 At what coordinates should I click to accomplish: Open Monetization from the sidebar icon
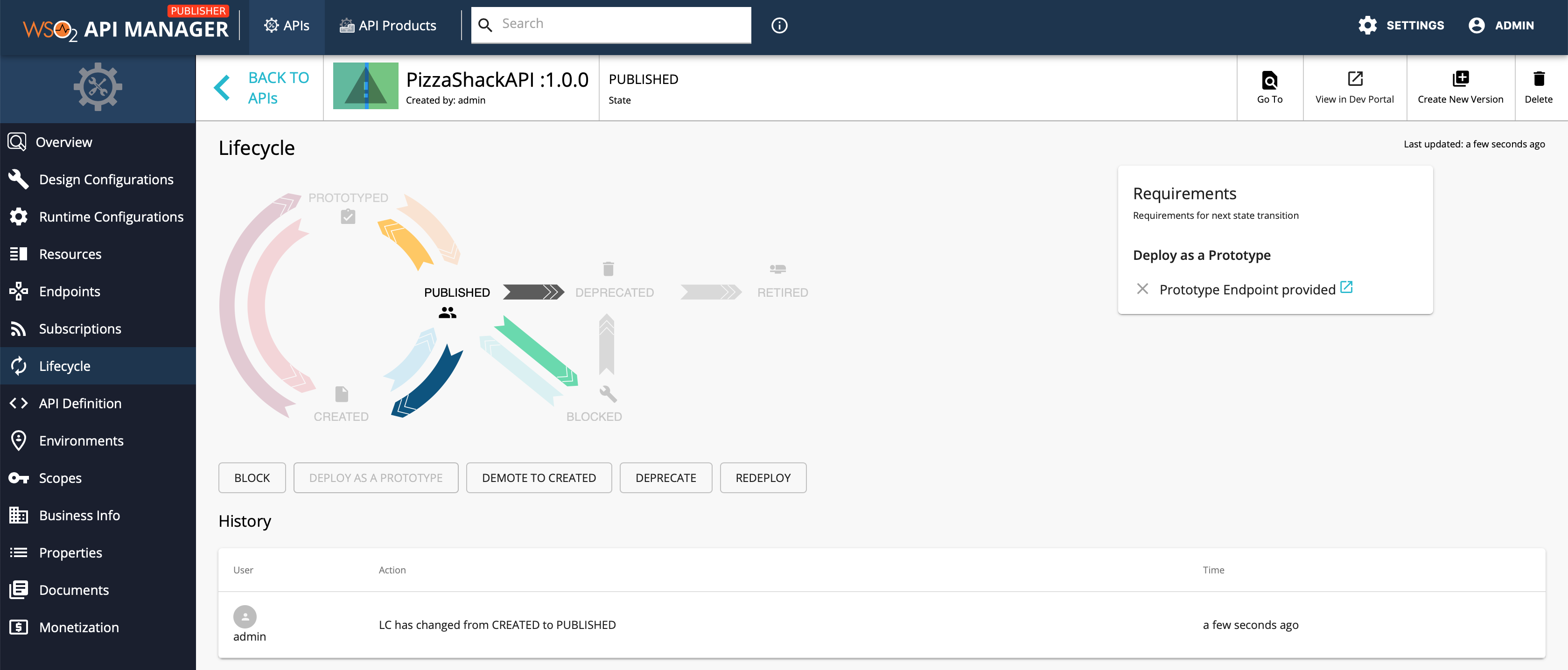[x=18, y=627]
